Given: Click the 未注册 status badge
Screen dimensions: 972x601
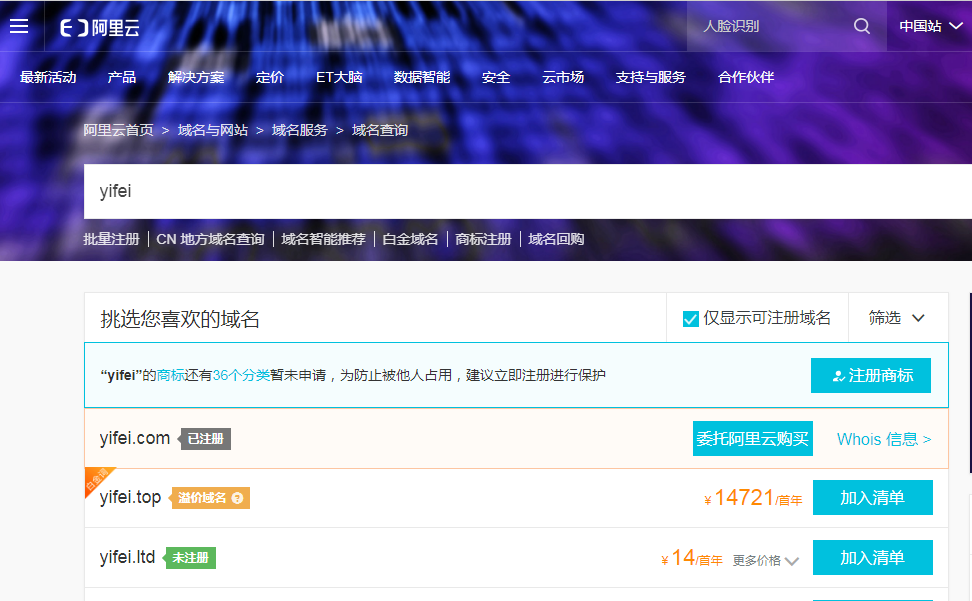Looking at the screenshot, I should 190,558.
